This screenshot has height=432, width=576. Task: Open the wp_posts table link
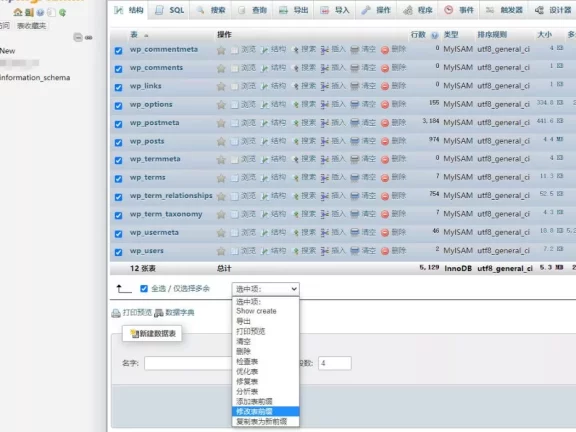(x=147, y=141)
